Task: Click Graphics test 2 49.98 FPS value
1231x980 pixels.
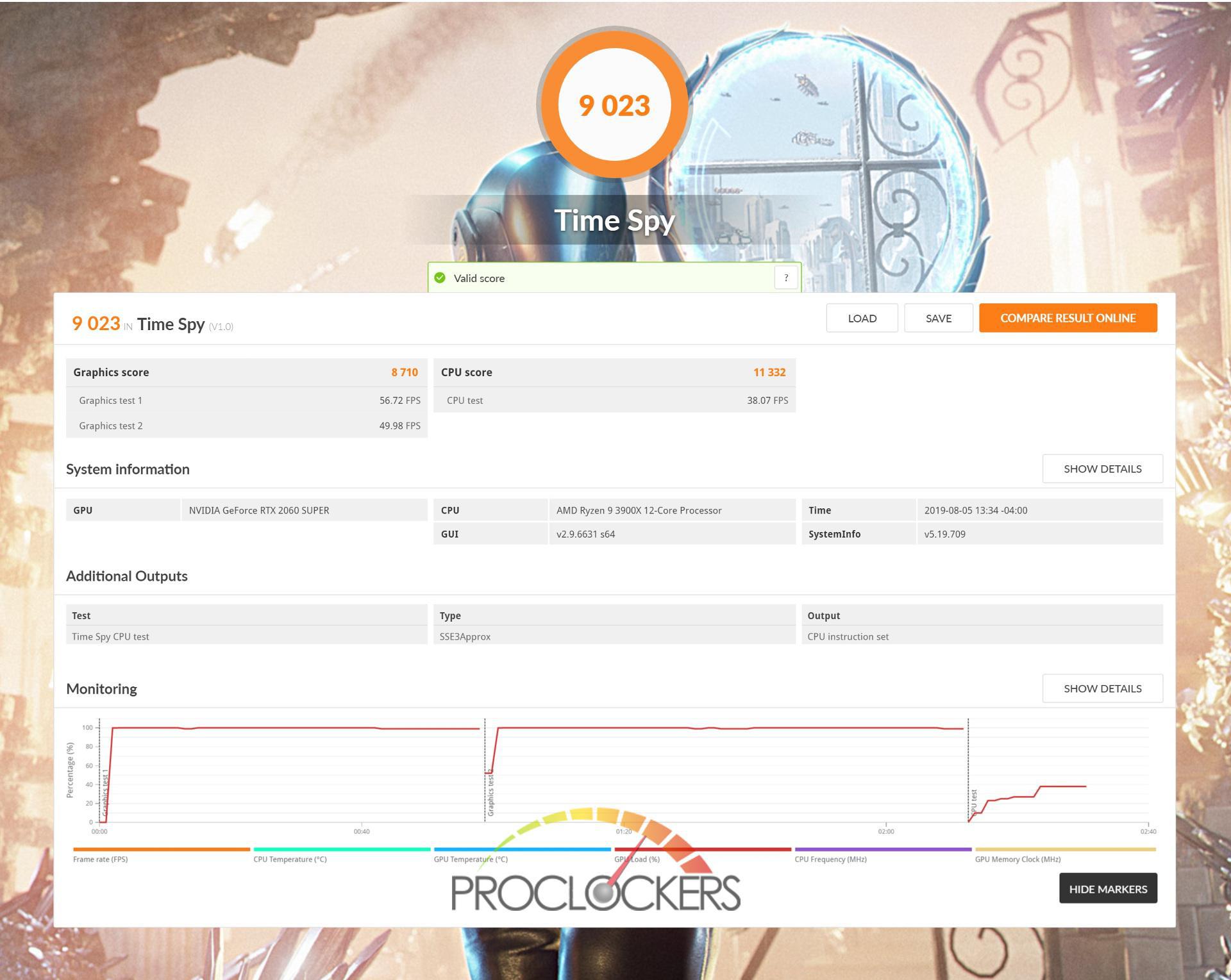Action: 400,426
